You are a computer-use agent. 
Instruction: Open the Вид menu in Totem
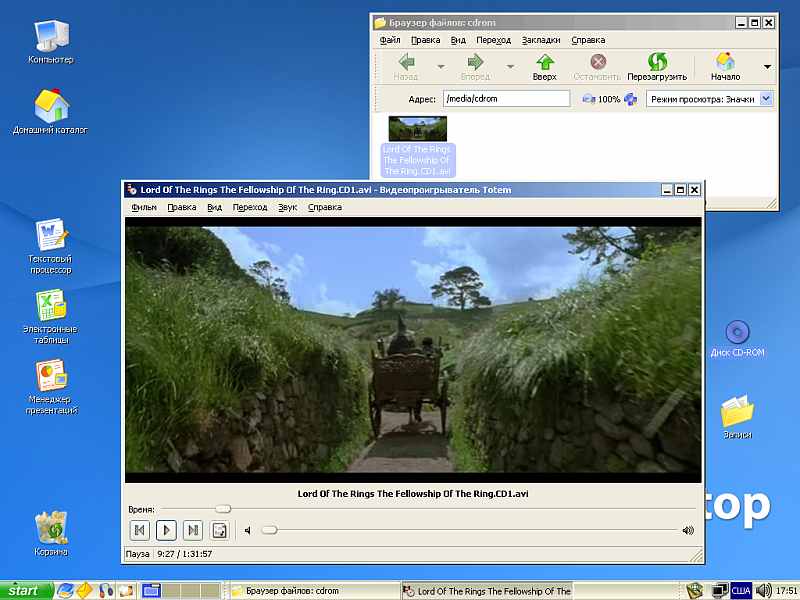pyautogui.click(x=214, y=207)
